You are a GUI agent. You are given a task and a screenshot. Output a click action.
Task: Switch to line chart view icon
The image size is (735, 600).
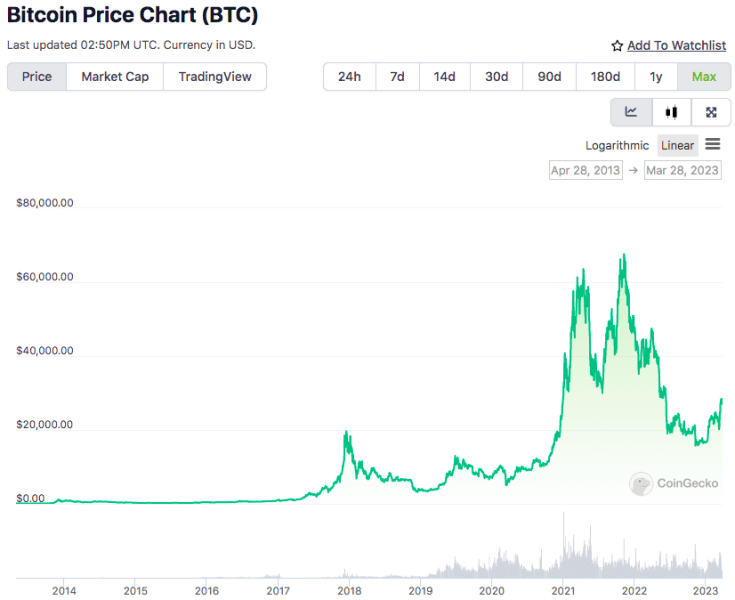(631, 112)
